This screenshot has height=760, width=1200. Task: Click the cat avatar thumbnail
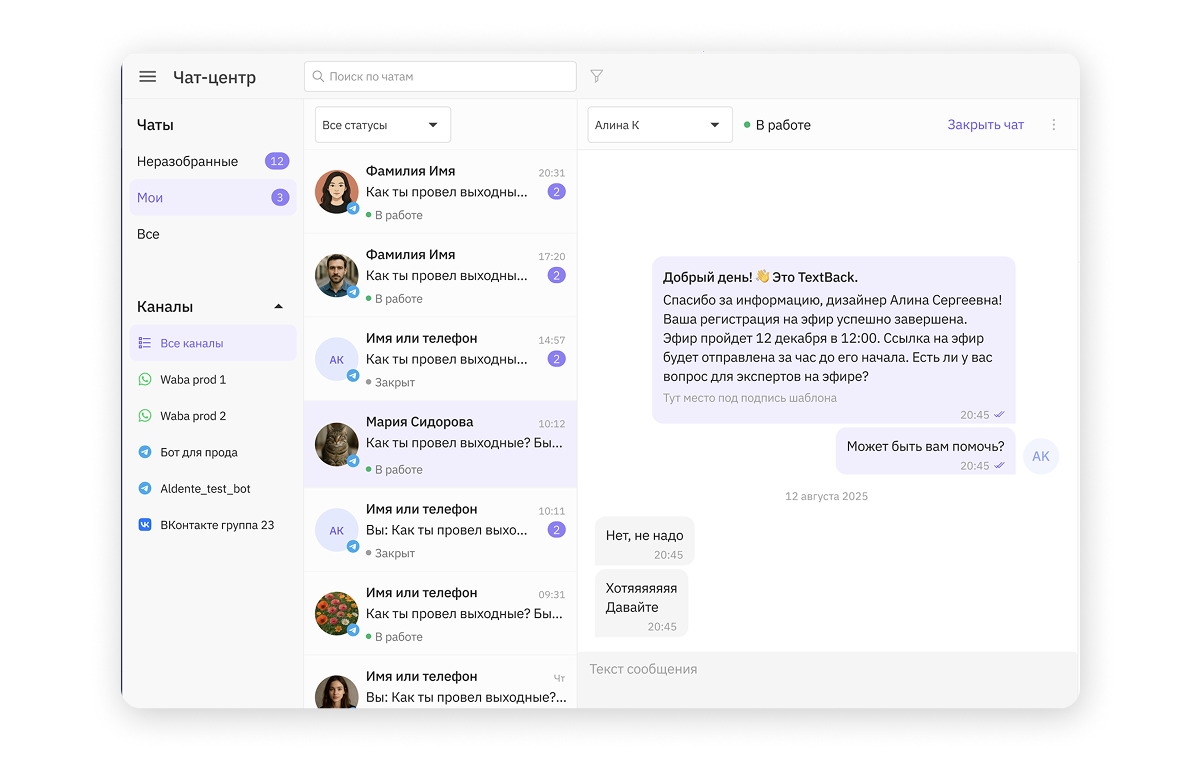336,444
